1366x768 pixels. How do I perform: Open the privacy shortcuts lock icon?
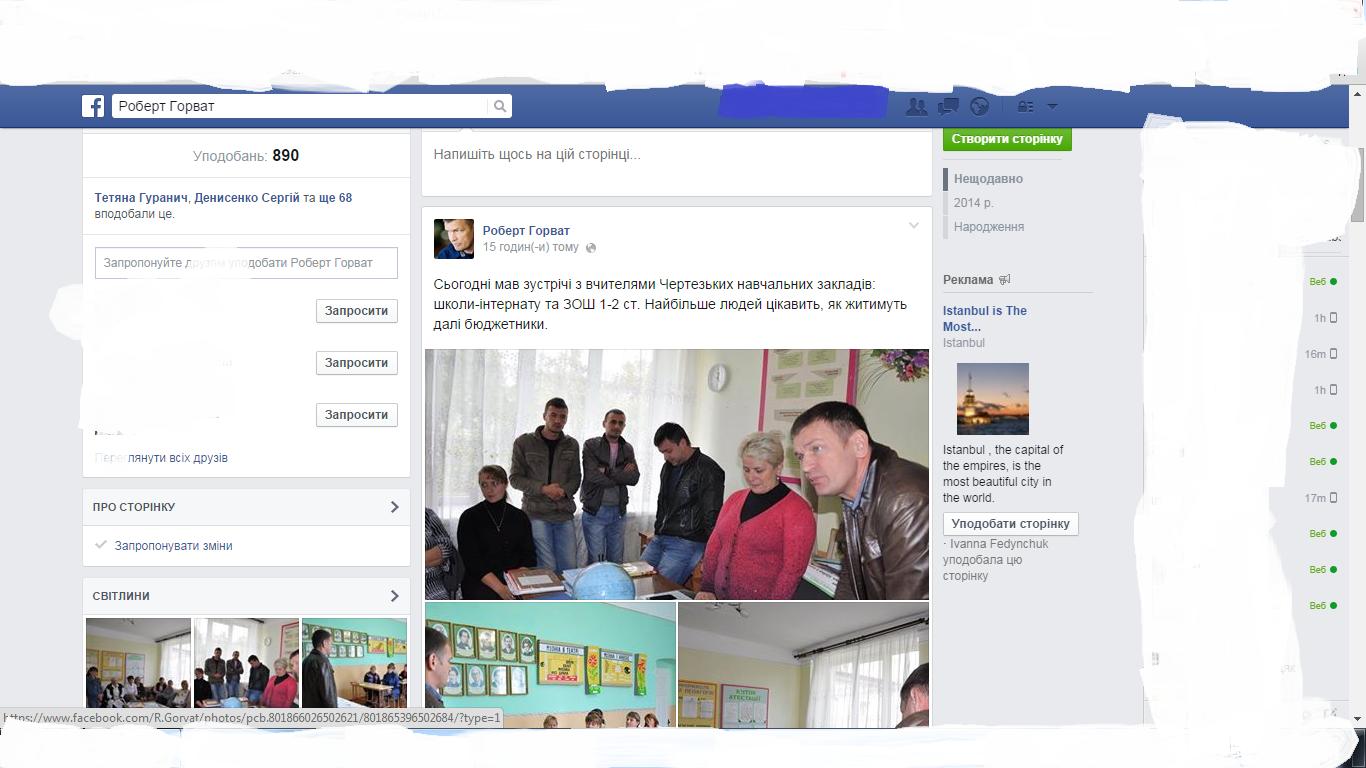click(1025, 106)
